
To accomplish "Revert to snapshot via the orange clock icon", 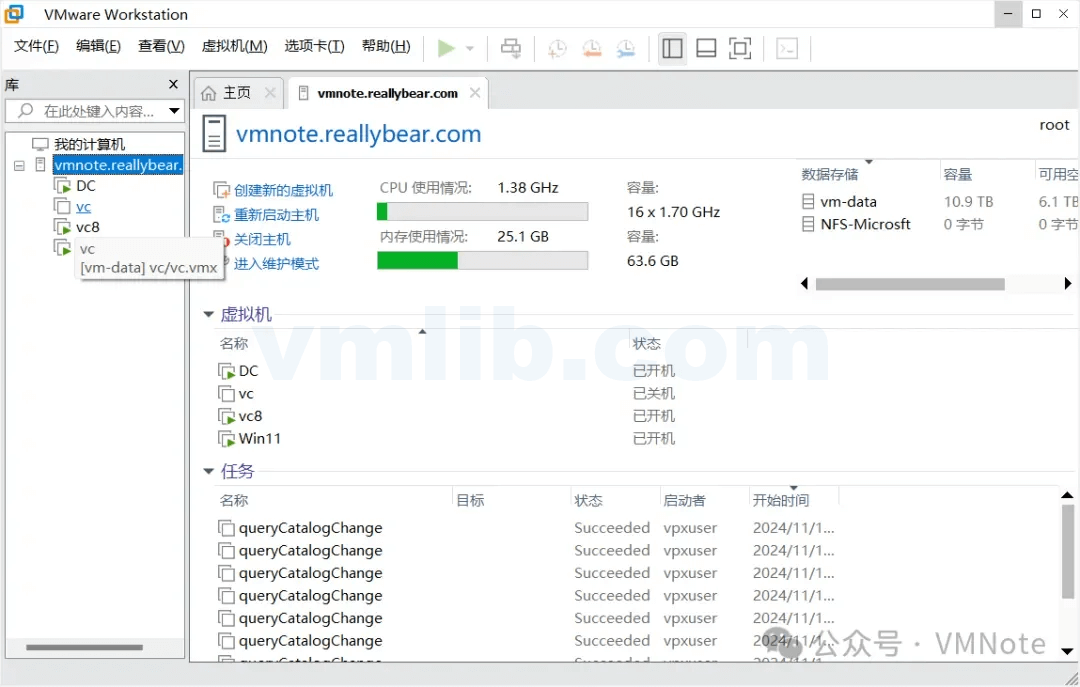I will (x=591, y=47).
